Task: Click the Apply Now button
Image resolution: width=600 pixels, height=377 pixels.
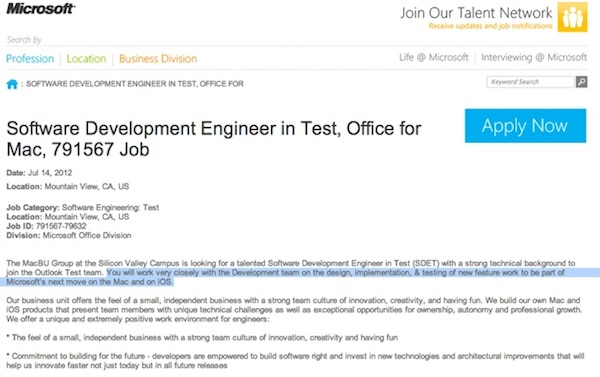Action: point(525,126)
